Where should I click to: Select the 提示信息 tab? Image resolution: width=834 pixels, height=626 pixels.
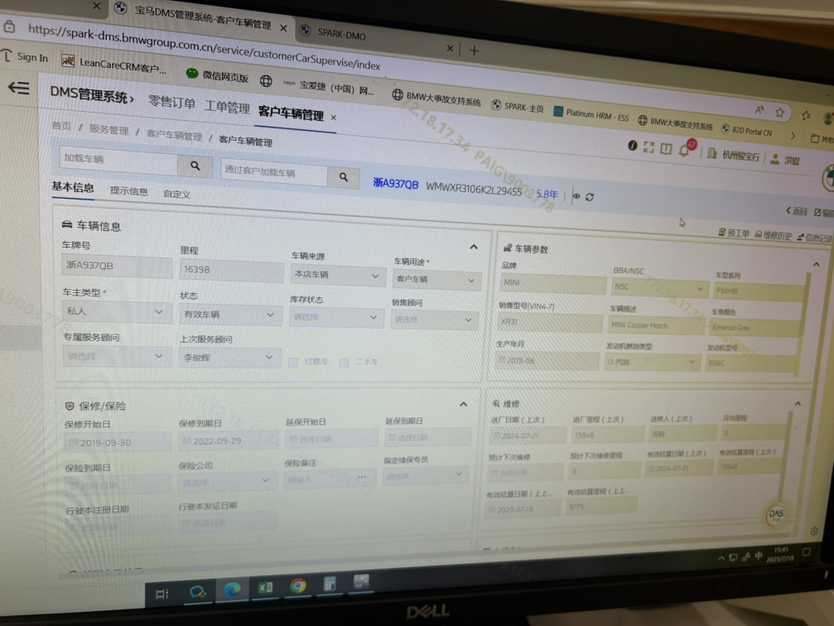click(x=129, y=191)
